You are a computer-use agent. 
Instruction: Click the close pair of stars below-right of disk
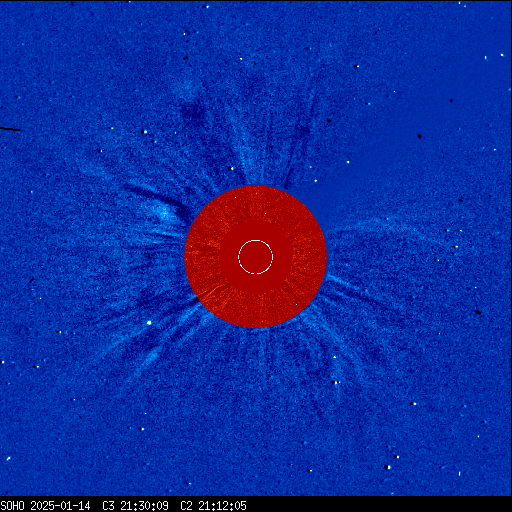point(337,382)
